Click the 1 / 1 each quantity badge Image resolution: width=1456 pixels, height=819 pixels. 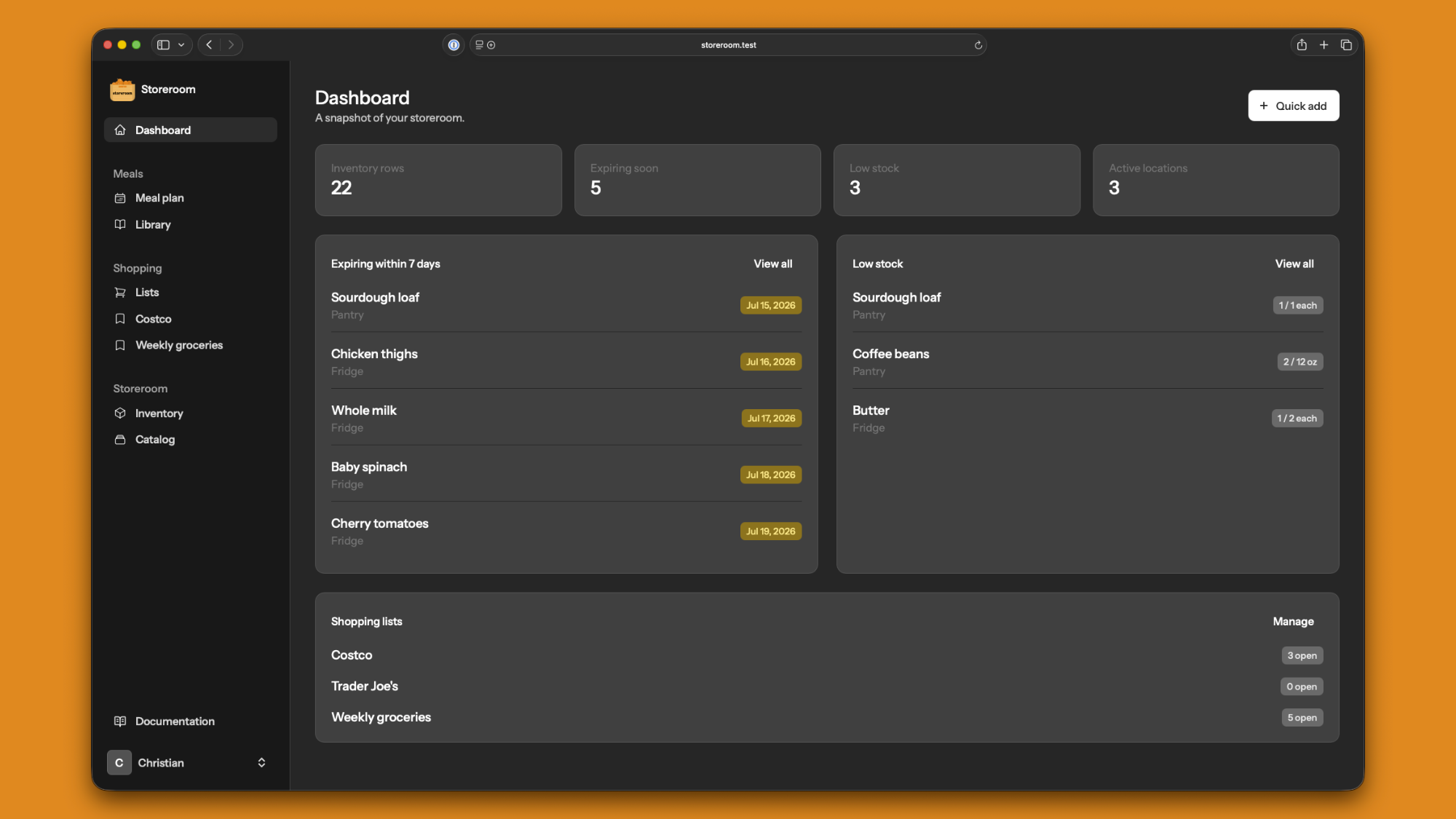(x=1297, y=305)
